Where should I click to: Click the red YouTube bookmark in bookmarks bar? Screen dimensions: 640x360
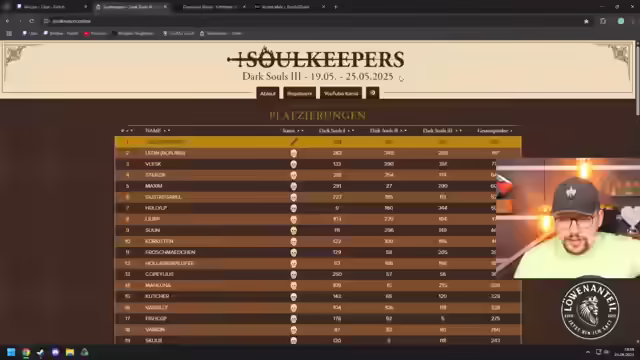(95, 33)
